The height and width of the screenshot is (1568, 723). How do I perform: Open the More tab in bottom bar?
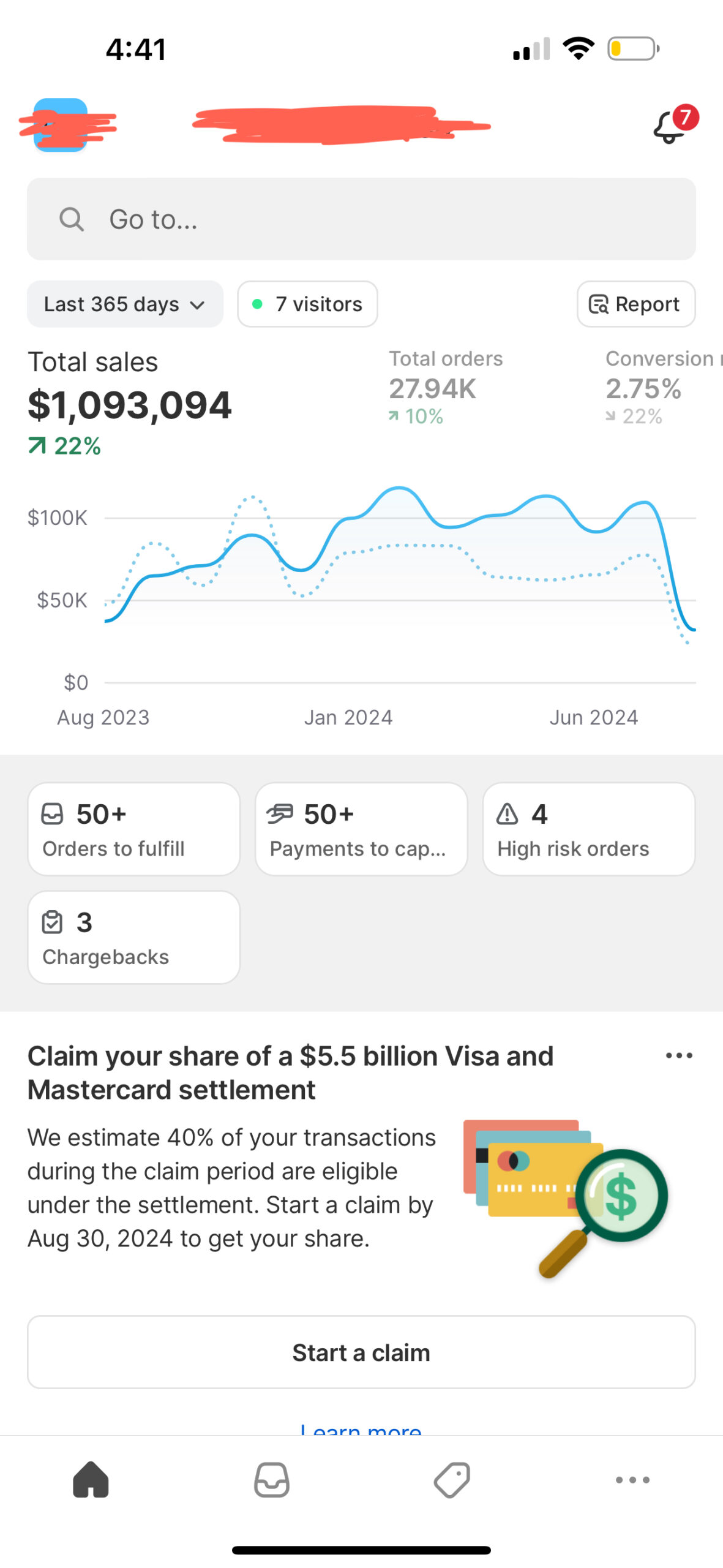point(632,1480)
